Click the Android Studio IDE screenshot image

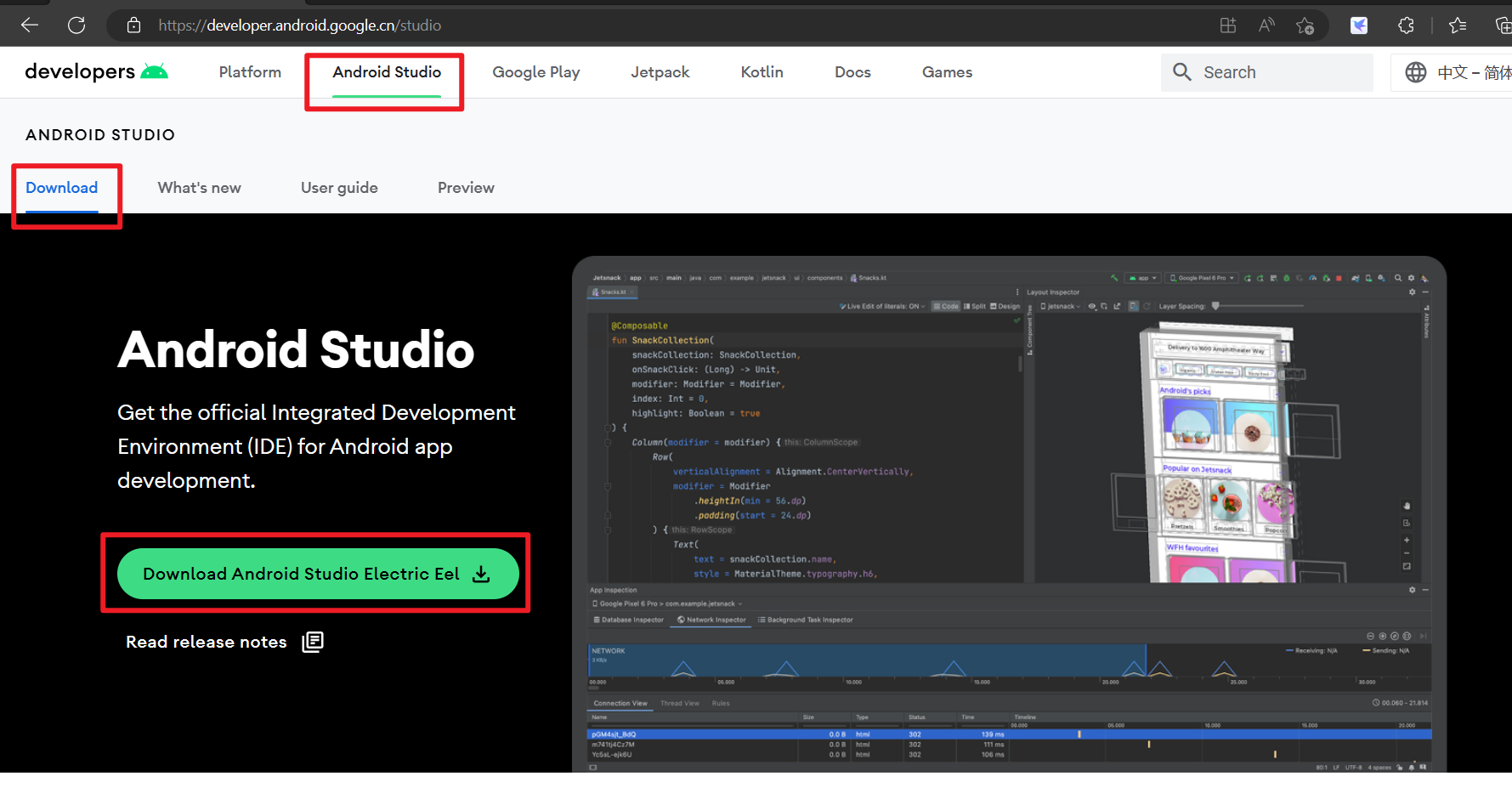tap(1009, 514)
